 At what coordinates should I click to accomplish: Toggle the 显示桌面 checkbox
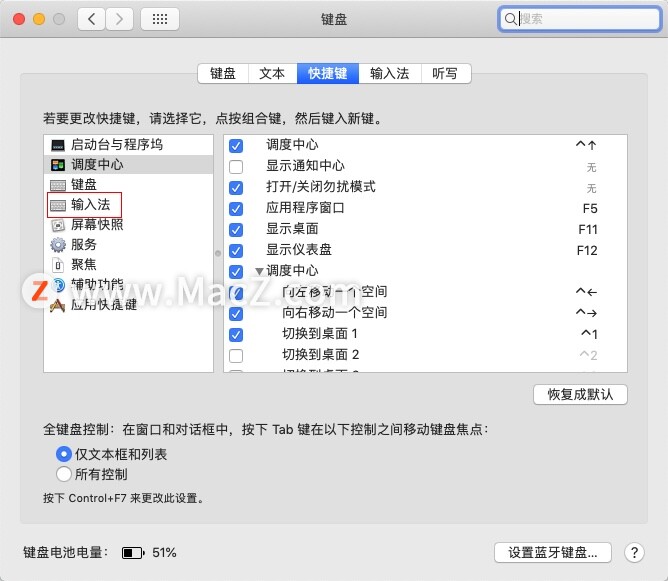[x=236, y=230]
